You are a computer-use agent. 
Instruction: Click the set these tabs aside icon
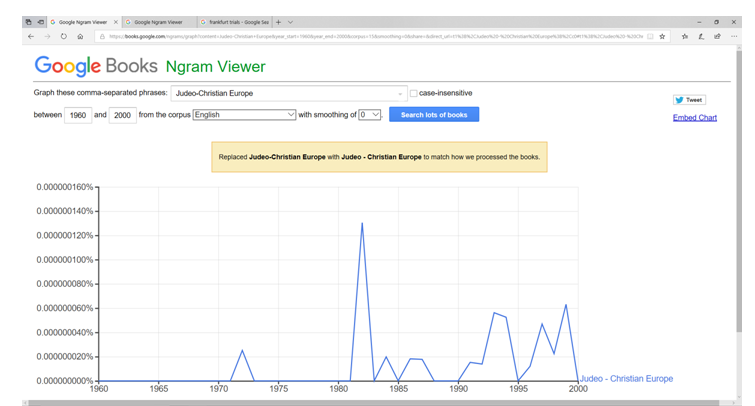coord(41,22)
